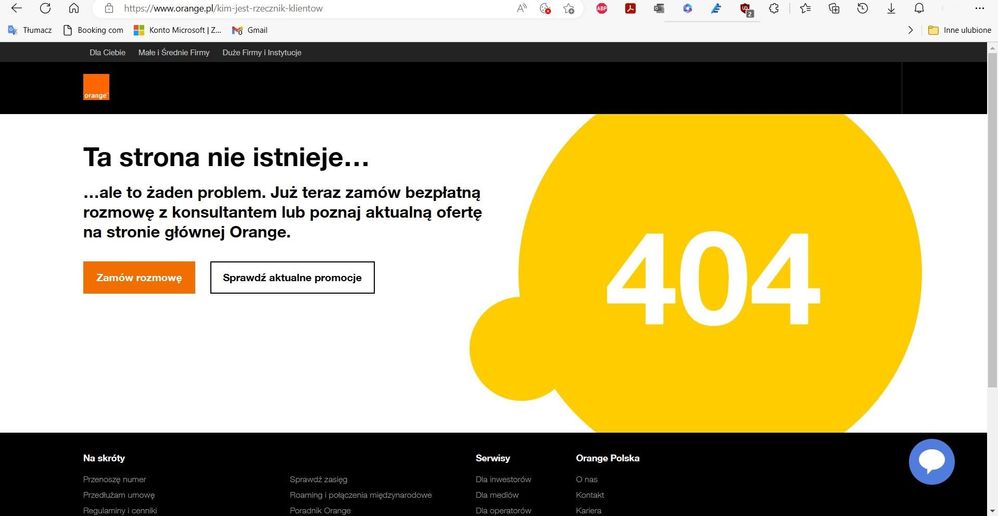The image size is (998, 516).
Task: Open browser Extensions puzzle icon
Action: tap(774, 8)
